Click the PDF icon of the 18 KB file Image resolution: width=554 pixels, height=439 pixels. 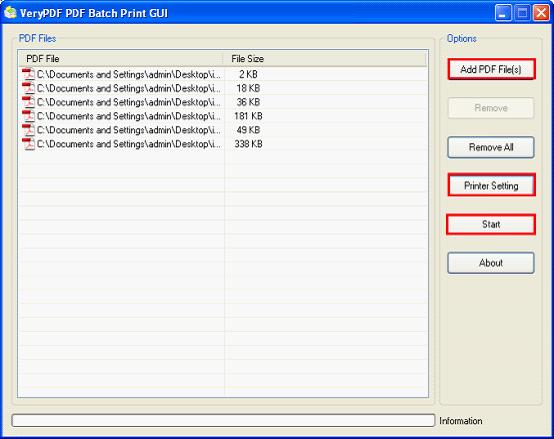[28, 88]
